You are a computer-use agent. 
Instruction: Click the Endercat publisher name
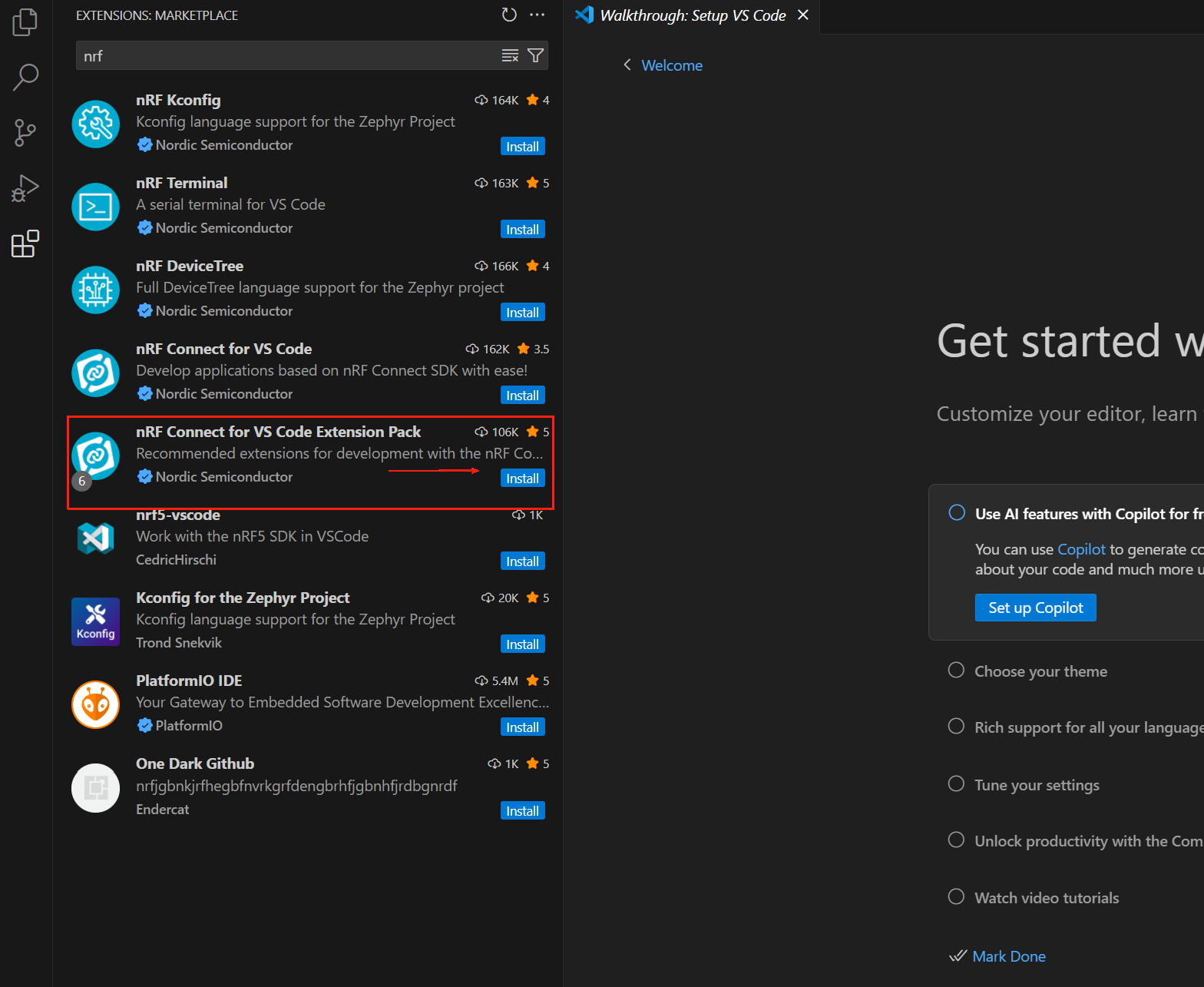pyautogui.click(x=162, y=809)
